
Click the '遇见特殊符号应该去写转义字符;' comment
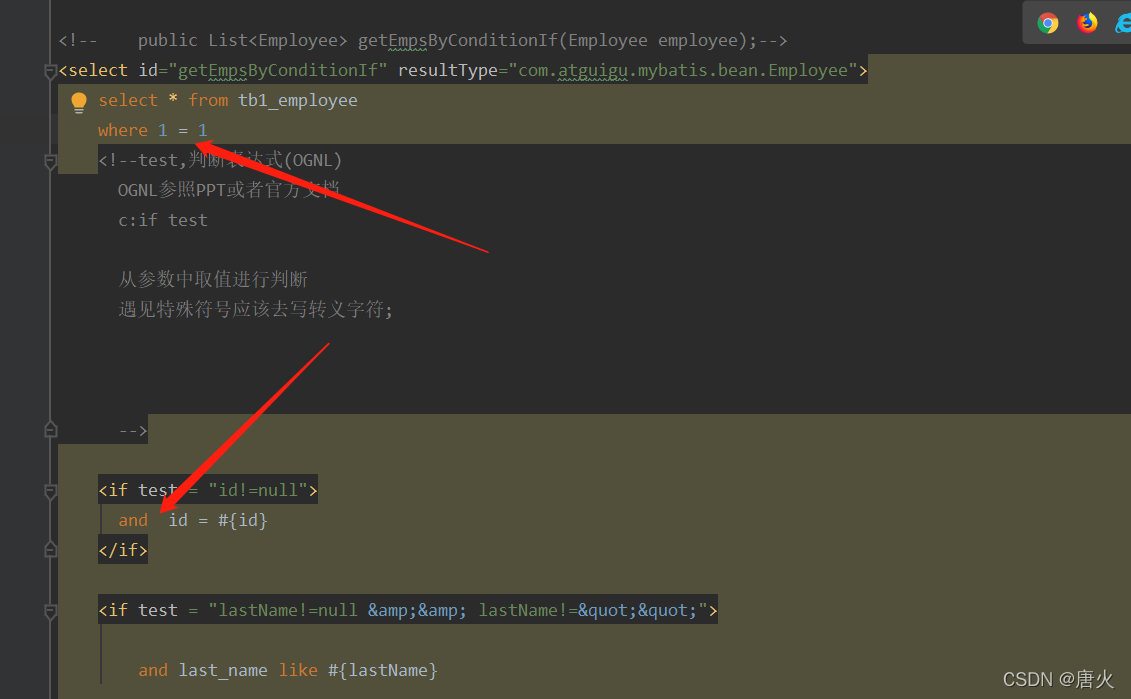255,309
